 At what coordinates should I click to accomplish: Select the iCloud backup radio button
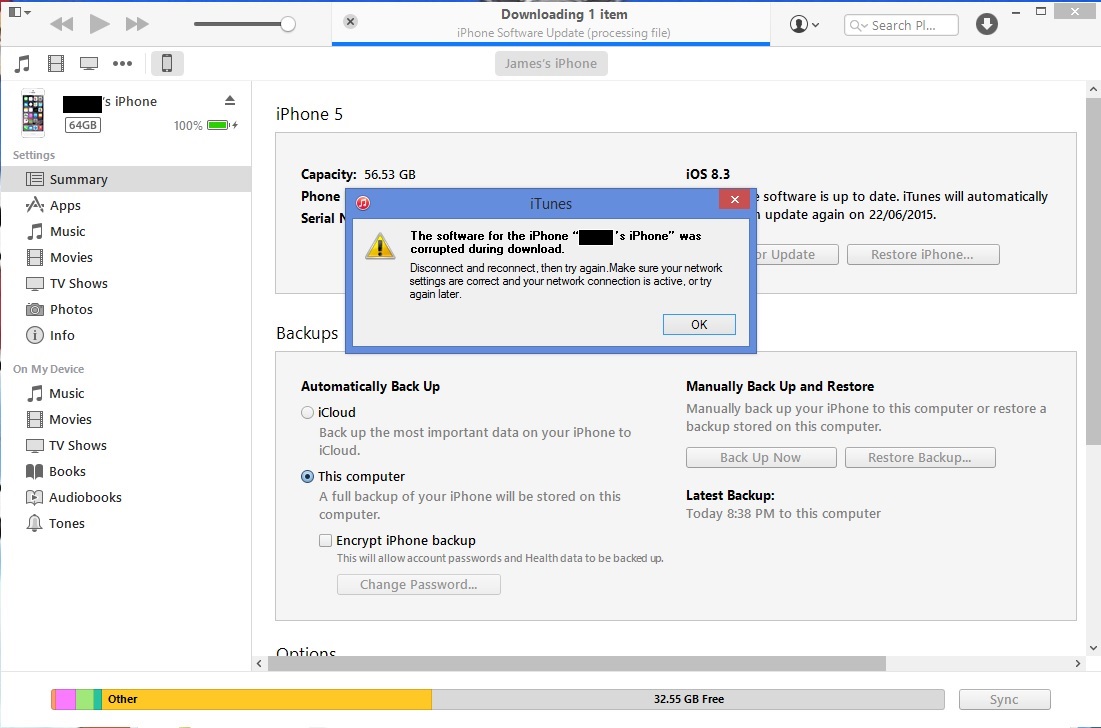click(x=307, y=413)
